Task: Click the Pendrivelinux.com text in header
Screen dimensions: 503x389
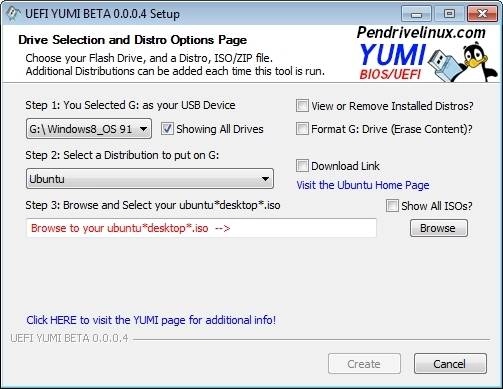Action: (421, 32)
